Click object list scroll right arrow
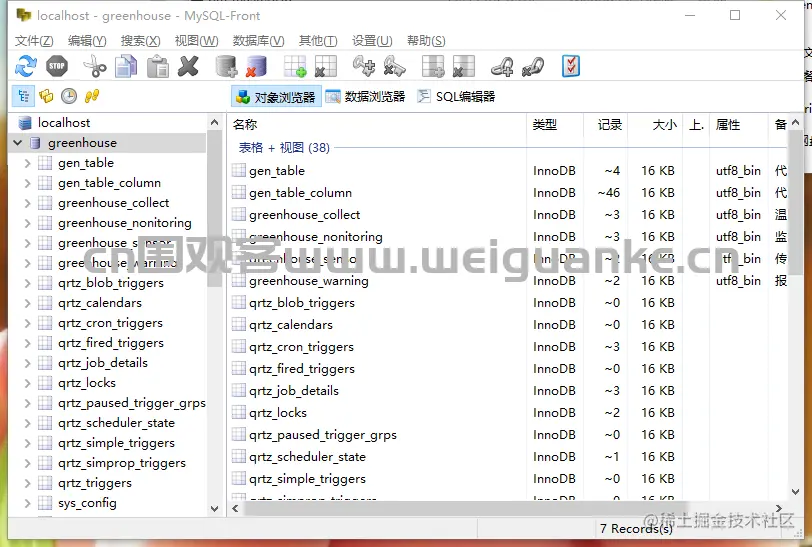 coord(778,508)
